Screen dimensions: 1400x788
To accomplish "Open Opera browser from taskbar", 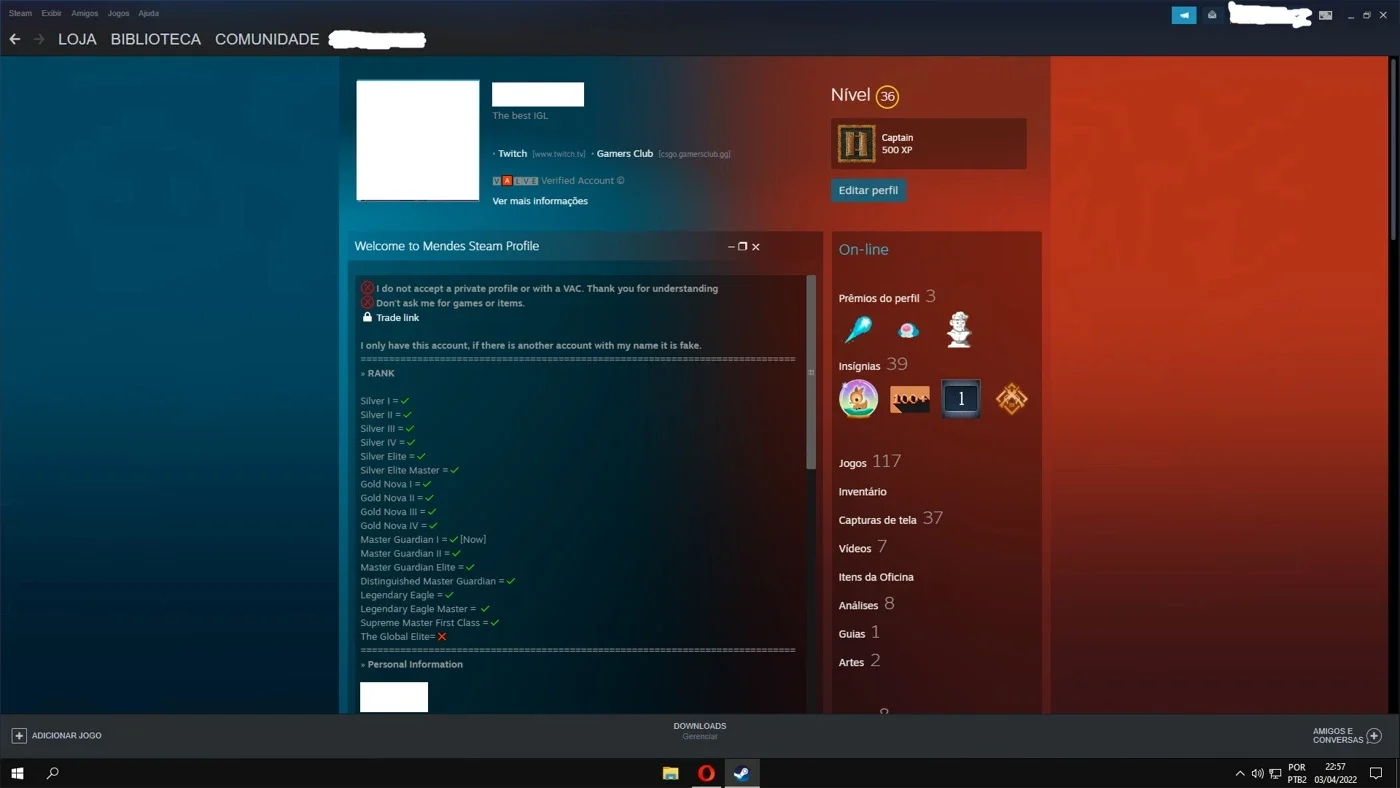I will tap(706, 773).
